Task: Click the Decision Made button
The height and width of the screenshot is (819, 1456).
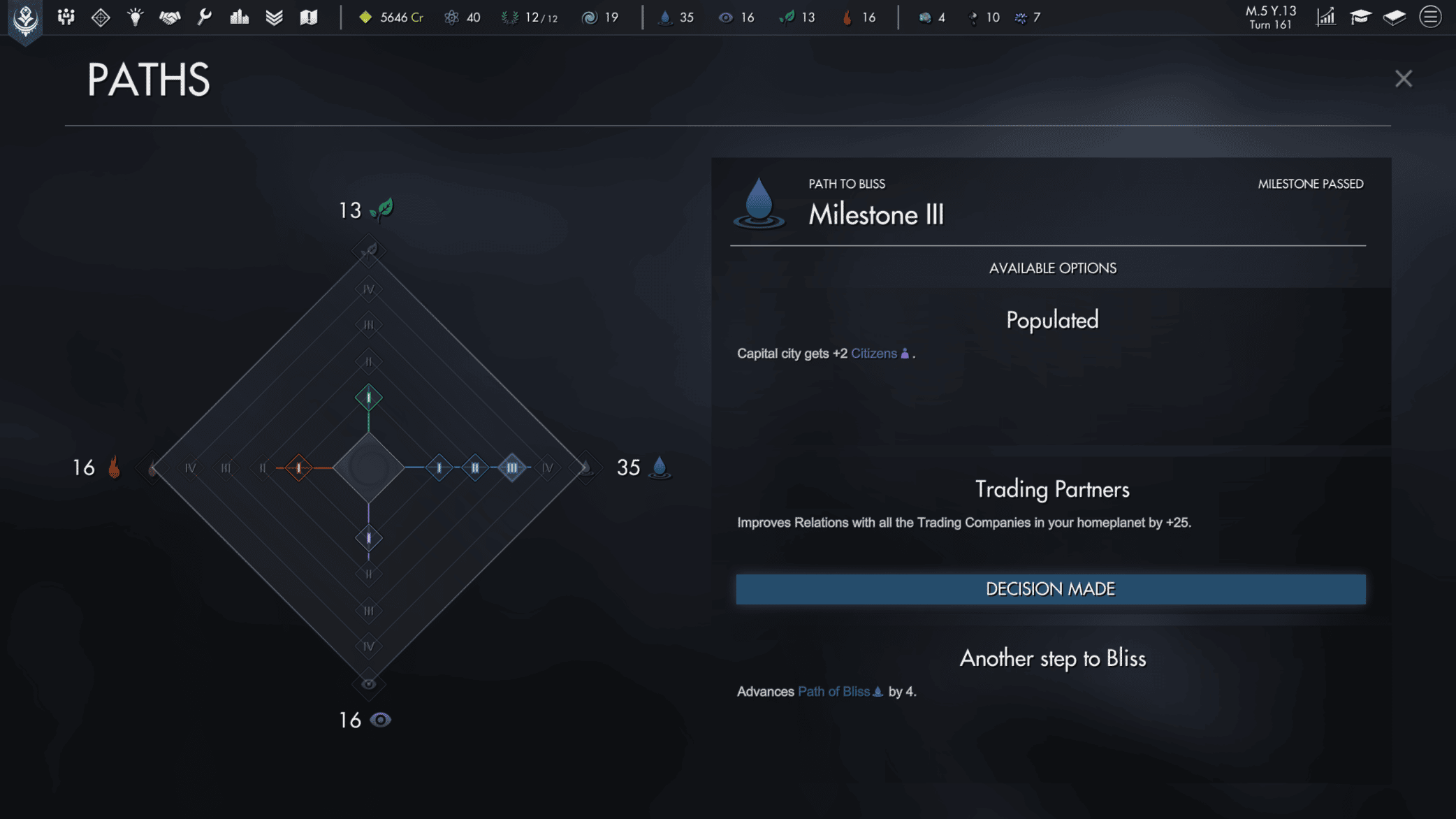Action: 1050,589
